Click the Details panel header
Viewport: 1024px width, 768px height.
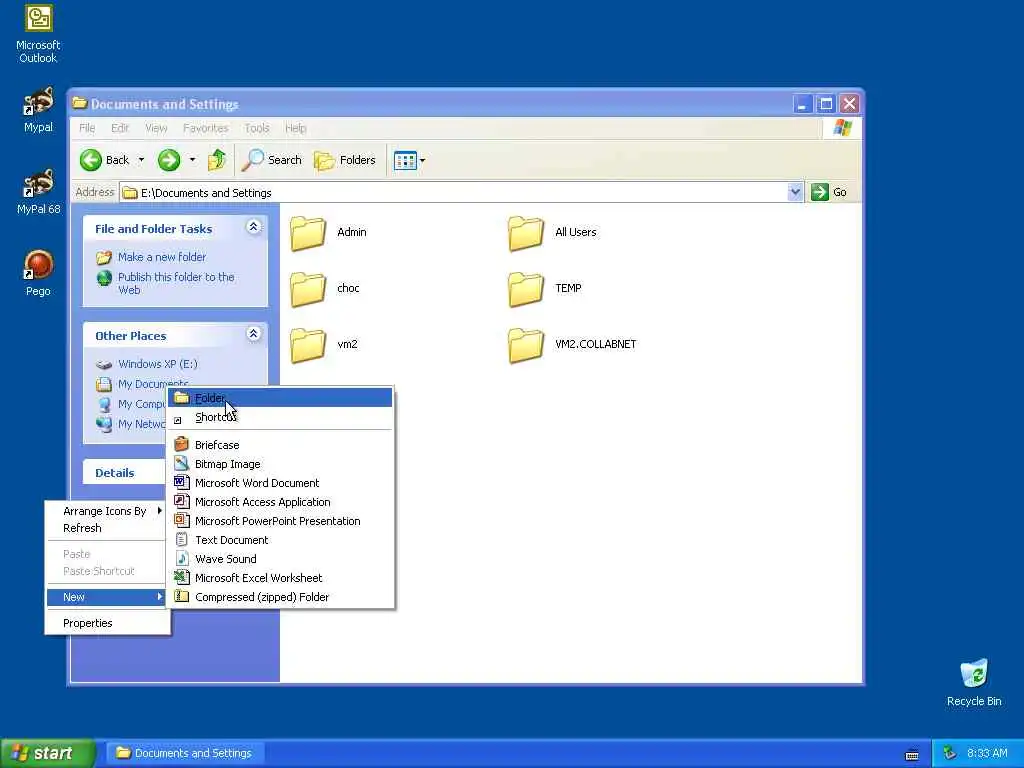pyautogui.click(x=124, y=473)
